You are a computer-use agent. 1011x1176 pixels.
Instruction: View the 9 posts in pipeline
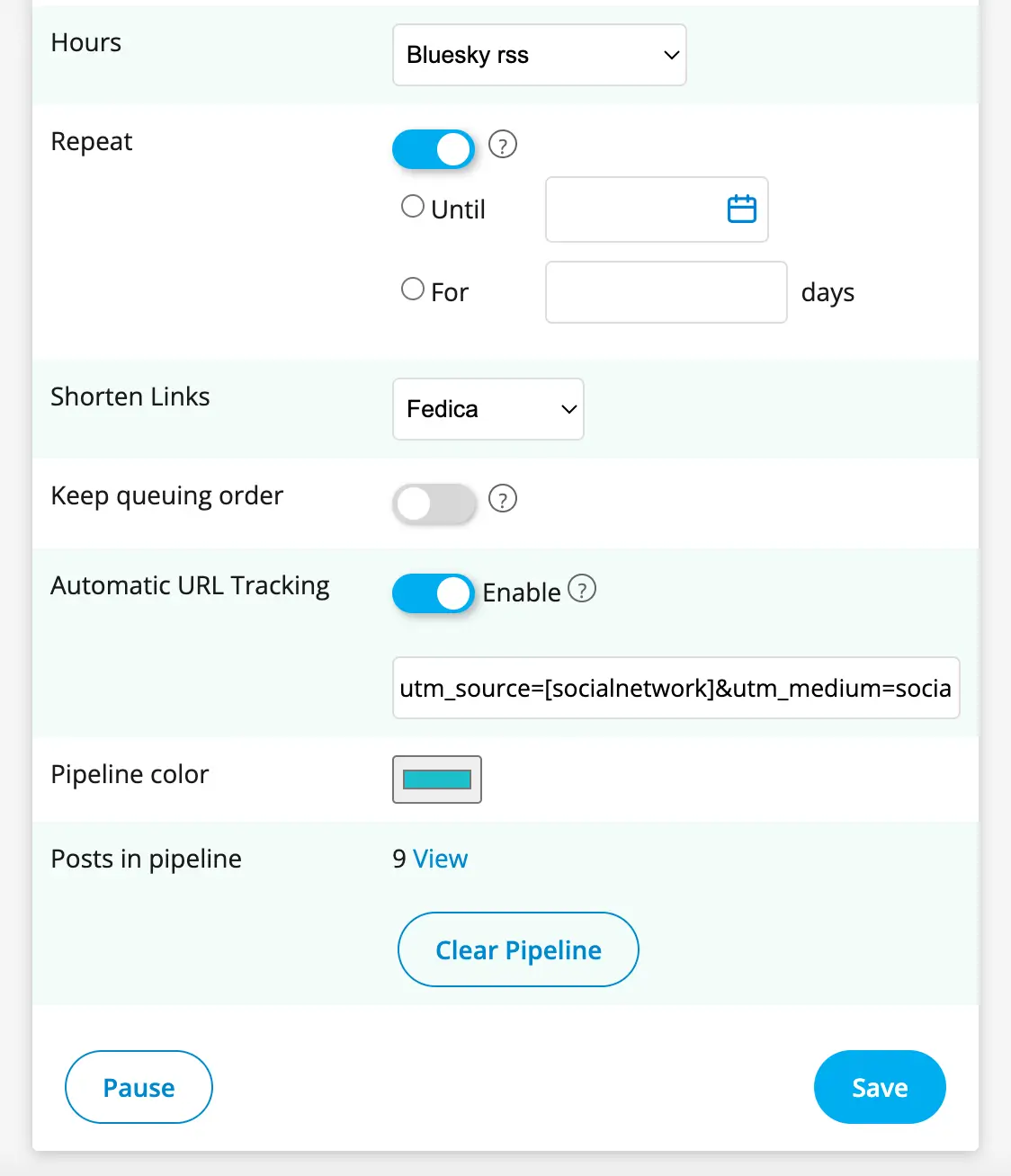pos(440,859)
